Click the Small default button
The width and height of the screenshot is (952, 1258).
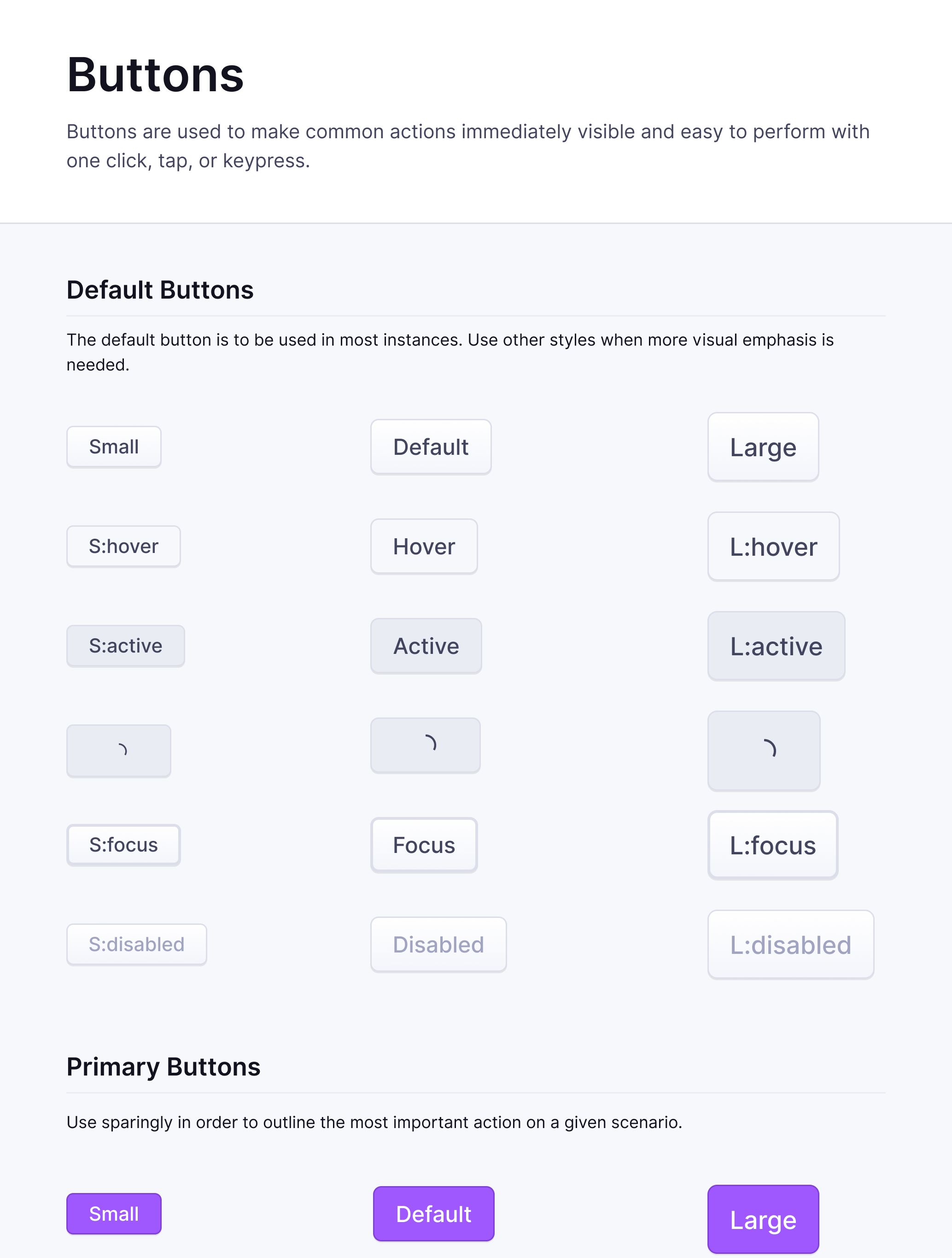(114, 447)
